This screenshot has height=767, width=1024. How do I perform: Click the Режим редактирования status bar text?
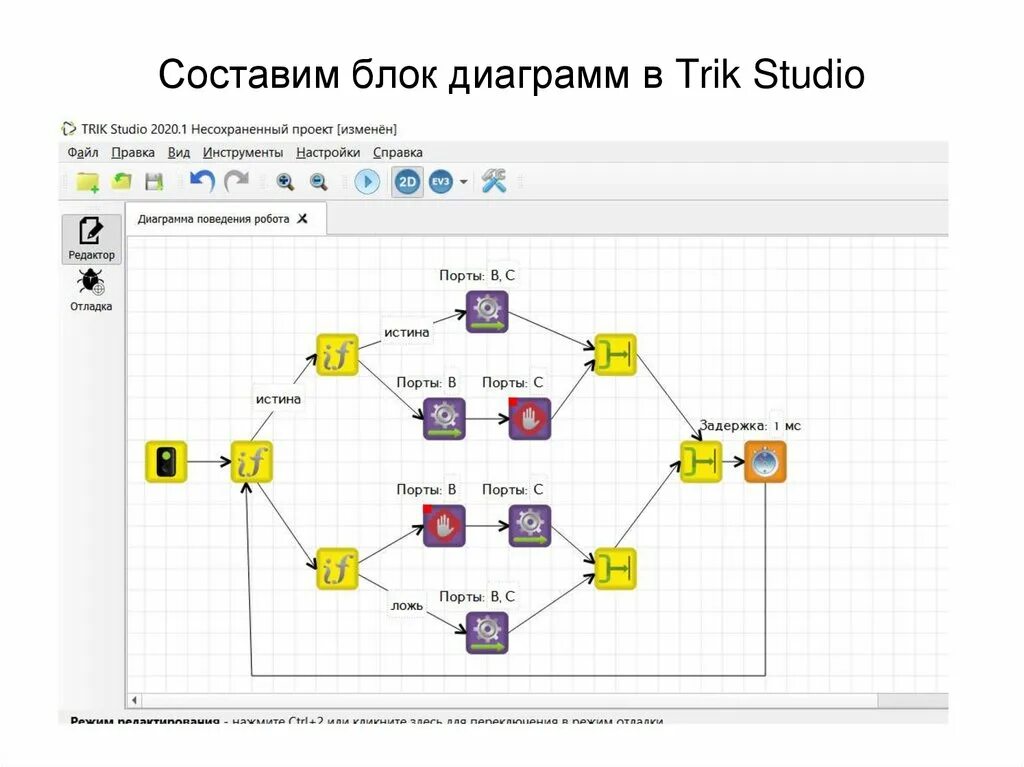point(145,721)
